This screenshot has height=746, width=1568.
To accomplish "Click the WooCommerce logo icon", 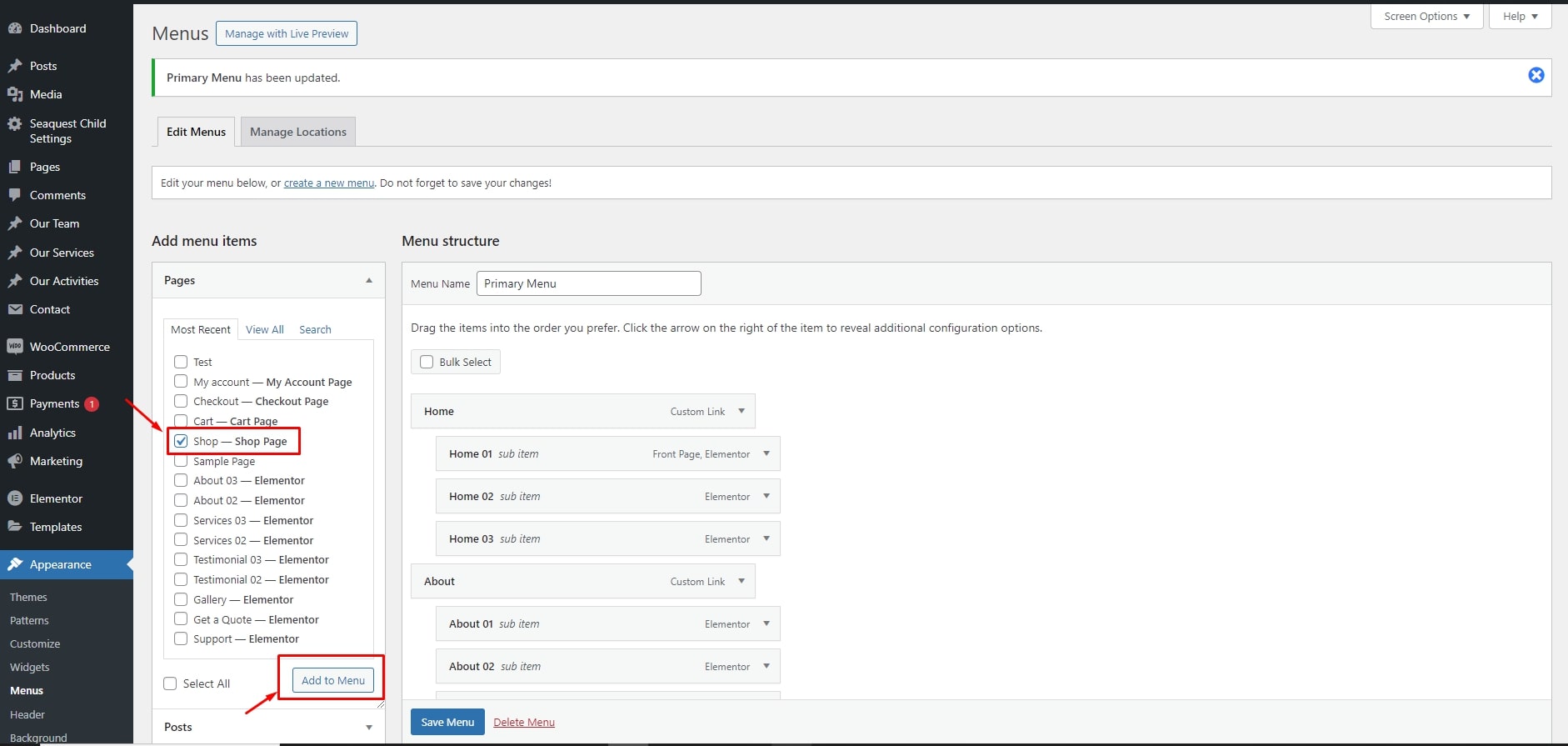I will pos(15,347).
